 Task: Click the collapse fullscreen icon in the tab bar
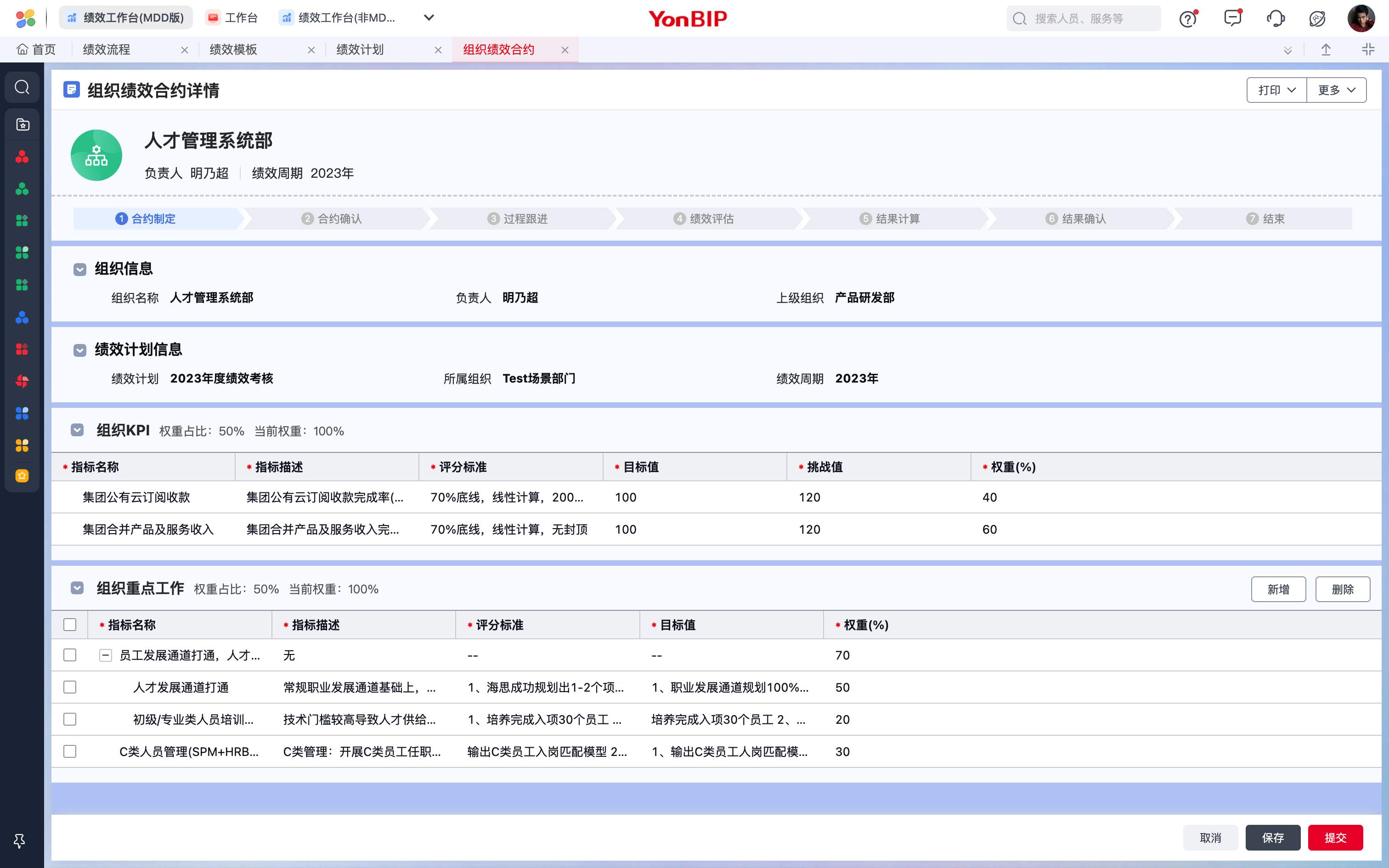(x=1368, y=50)
